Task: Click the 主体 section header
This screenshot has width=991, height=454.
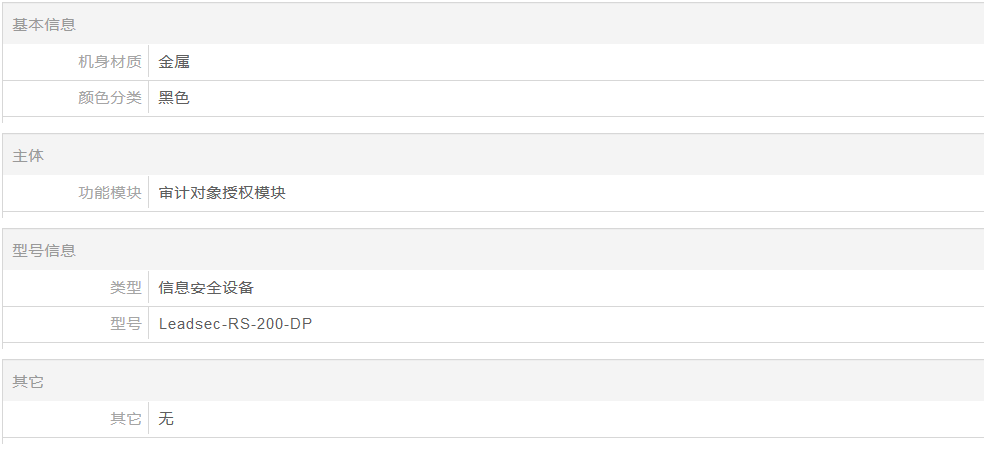Action: click(28, 156)
